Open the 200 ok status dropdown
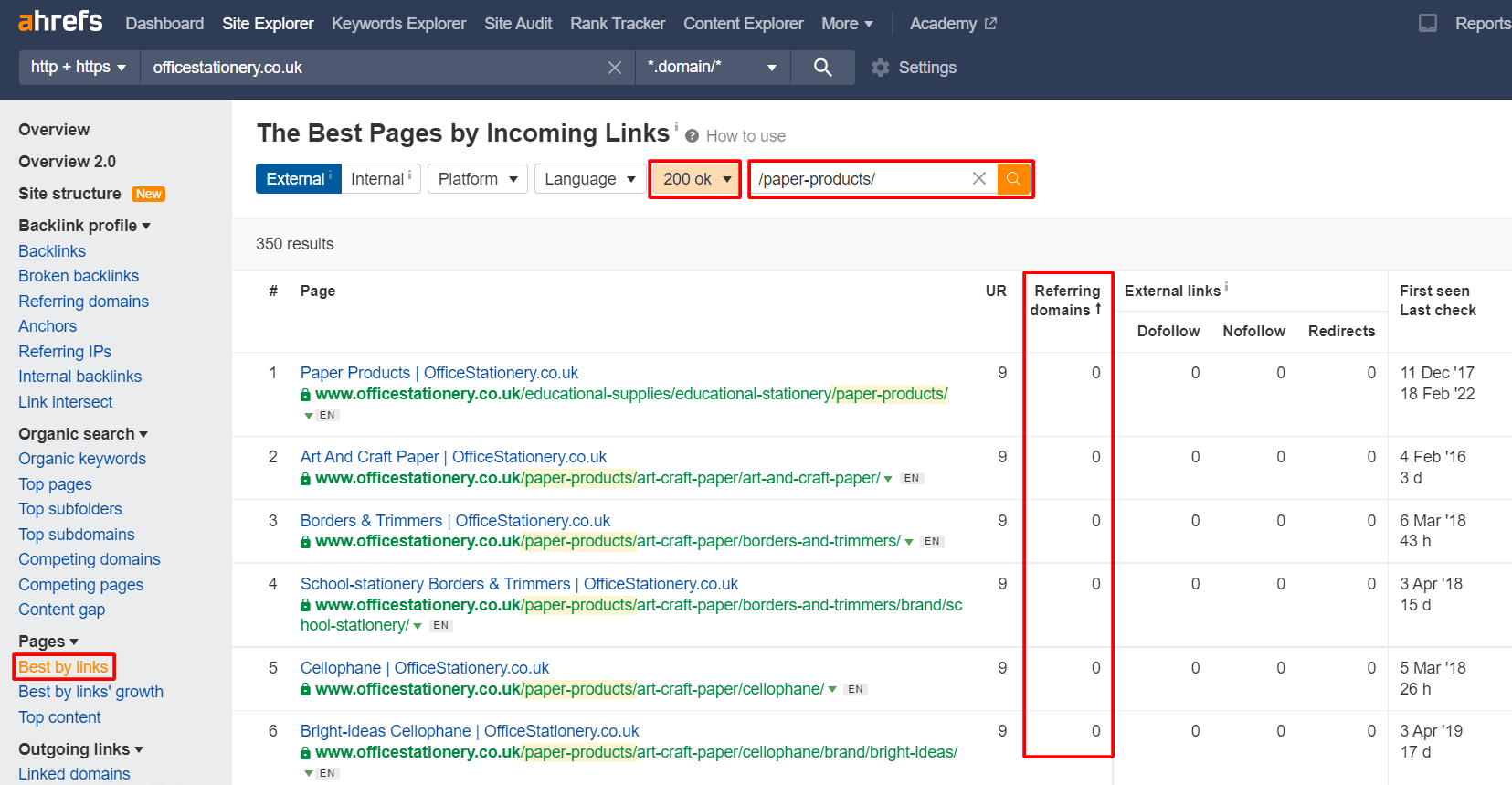1512x785 pixels. tap(695, 179)
